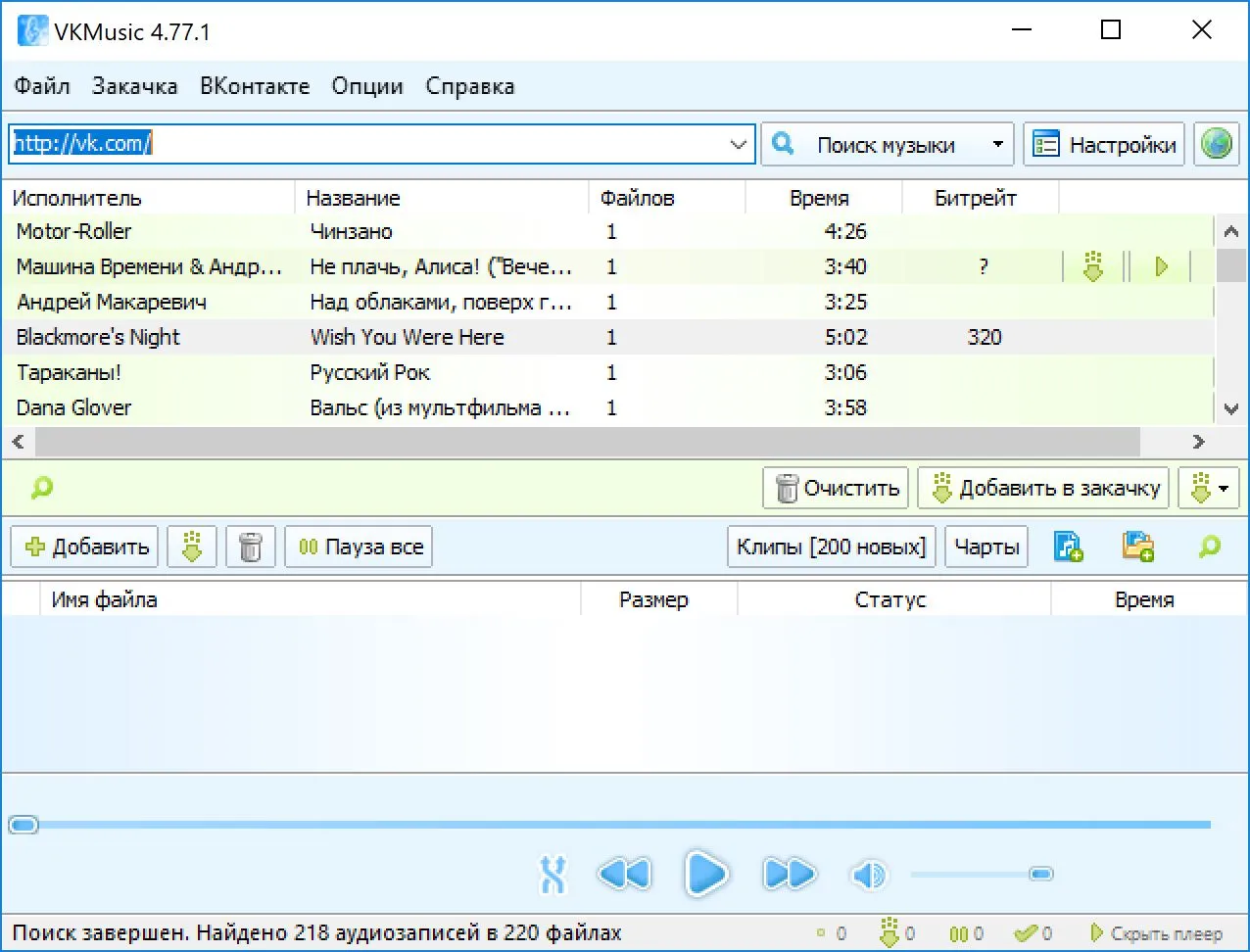Open the Поиск музыки dropdown arrow
The height and width of the screenshot is (952, 1250).
997,145
